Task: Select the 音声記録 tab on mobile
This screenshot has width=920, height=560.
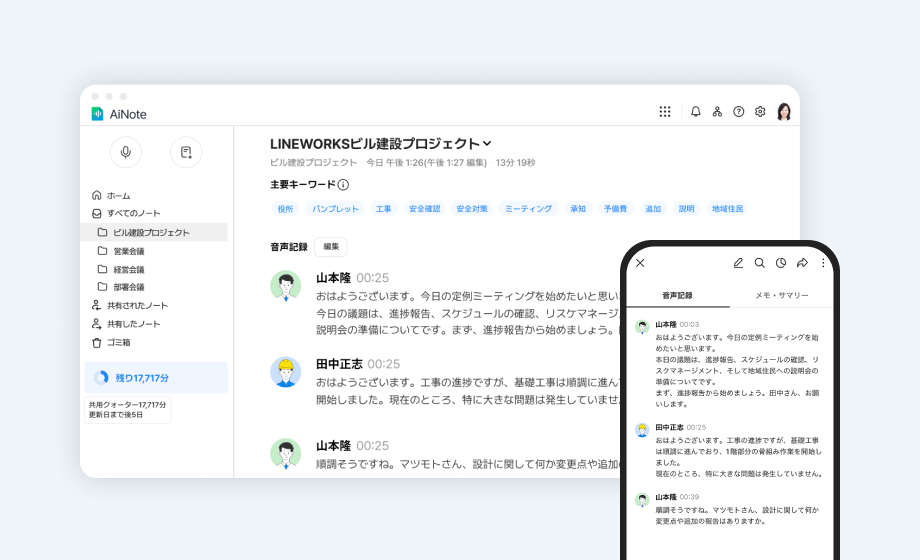Action: tap(677, 296)
